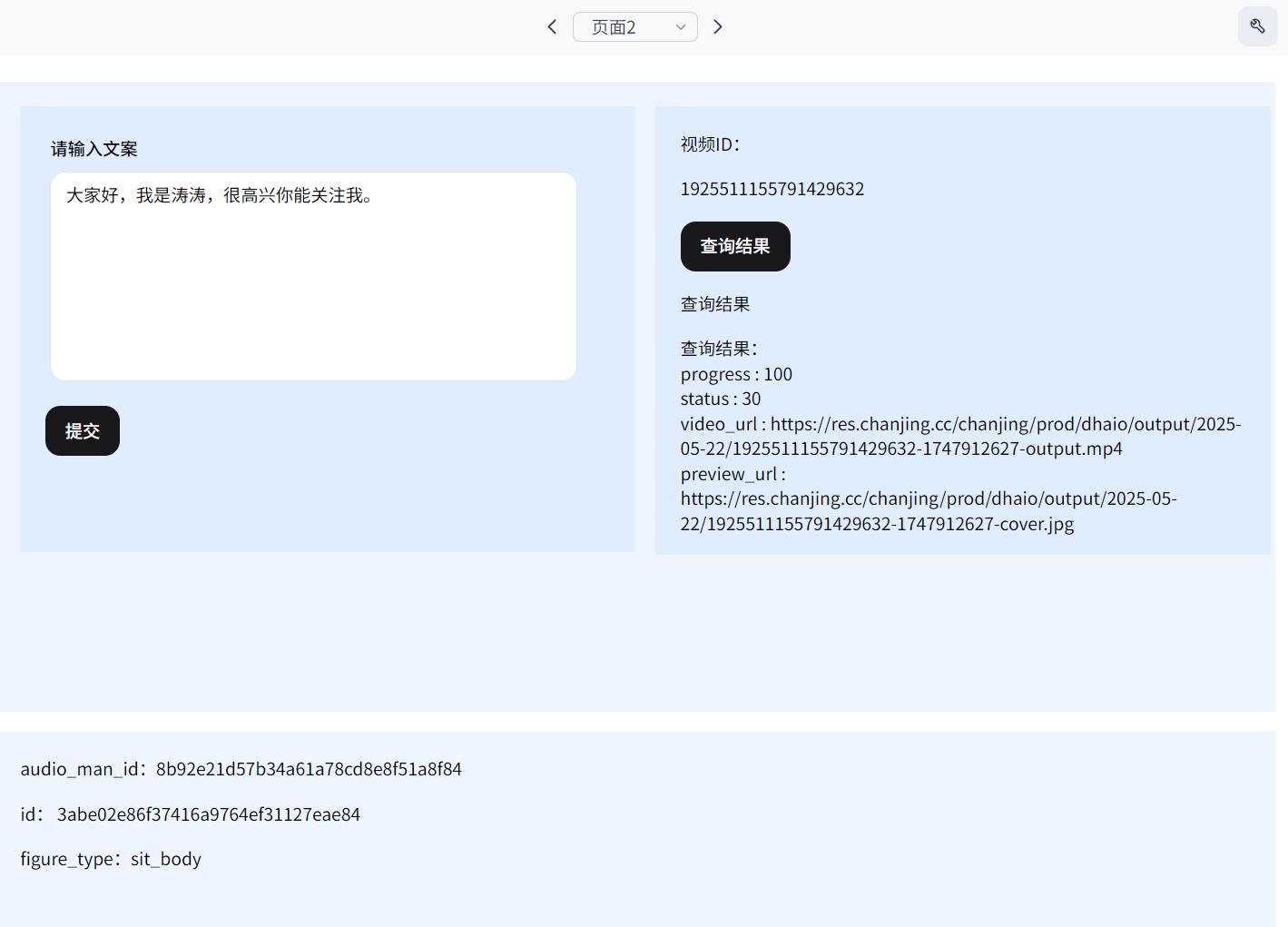Image resolution: width=1288 pixels, height=927 pixels.
Task: Click the progress : 100 line
Action: click(736, 374)
